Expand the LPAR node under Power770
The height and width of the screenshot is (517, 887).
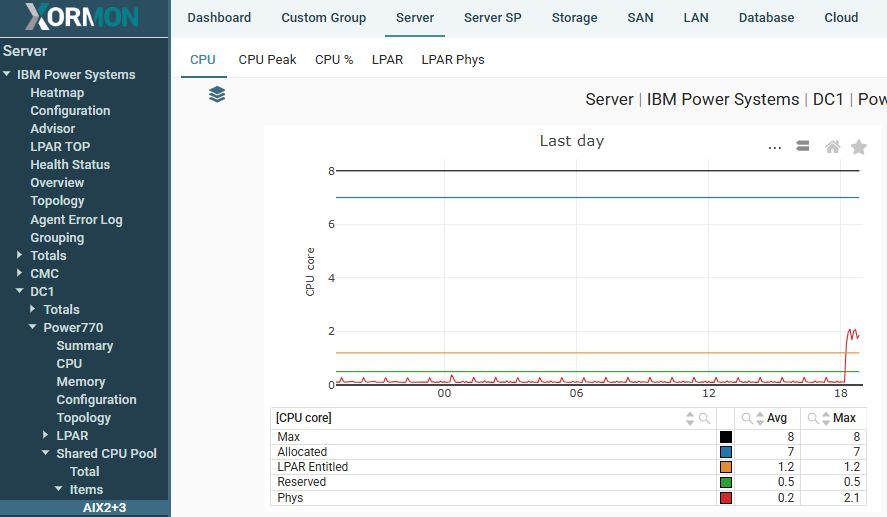coord(46,435)
